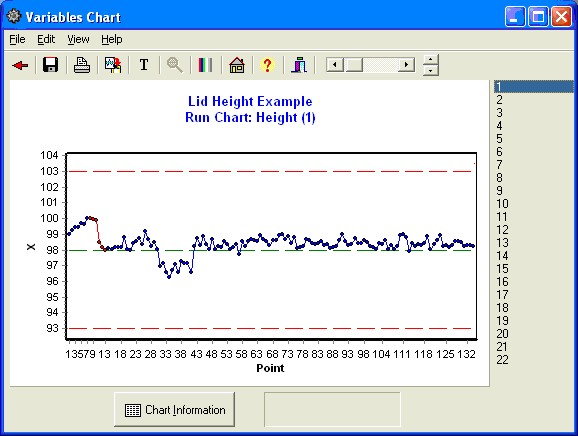578x436 pixels.
Task: Click the magnifier zoom icon
Action: 175,65
